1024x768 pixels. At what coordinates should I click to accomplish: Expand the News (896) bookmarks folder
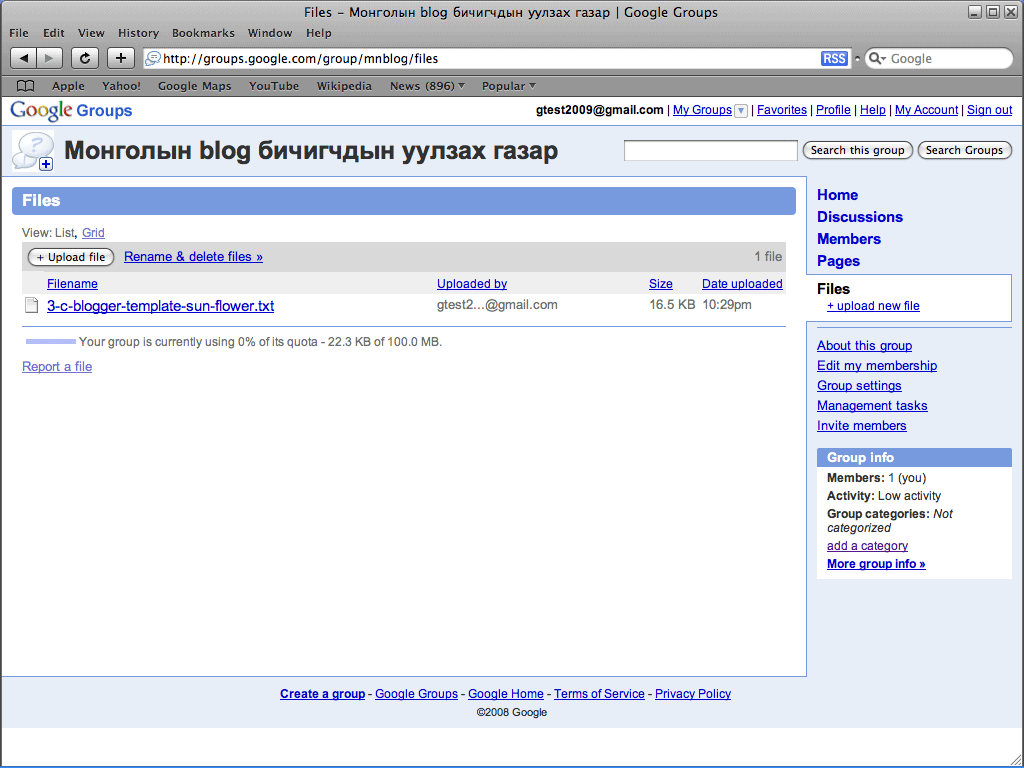point(427,86)
